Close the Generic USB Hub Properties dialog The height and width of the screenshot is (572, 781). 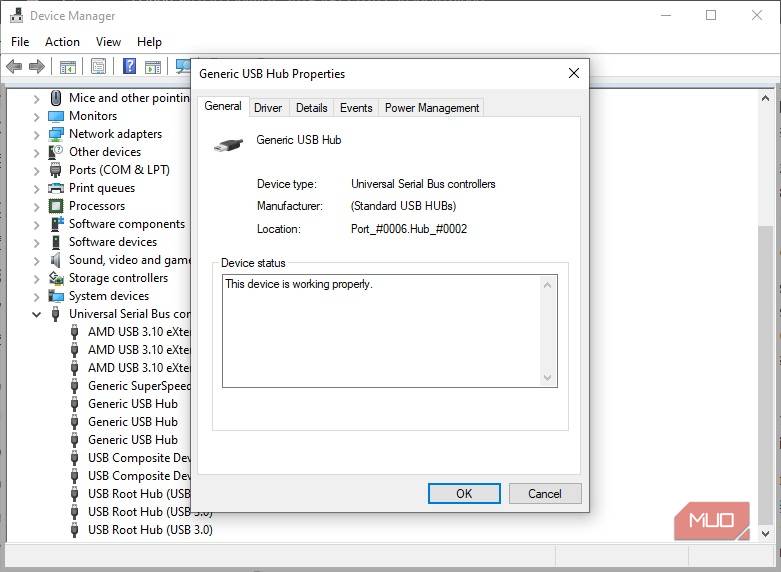[574, 74]
